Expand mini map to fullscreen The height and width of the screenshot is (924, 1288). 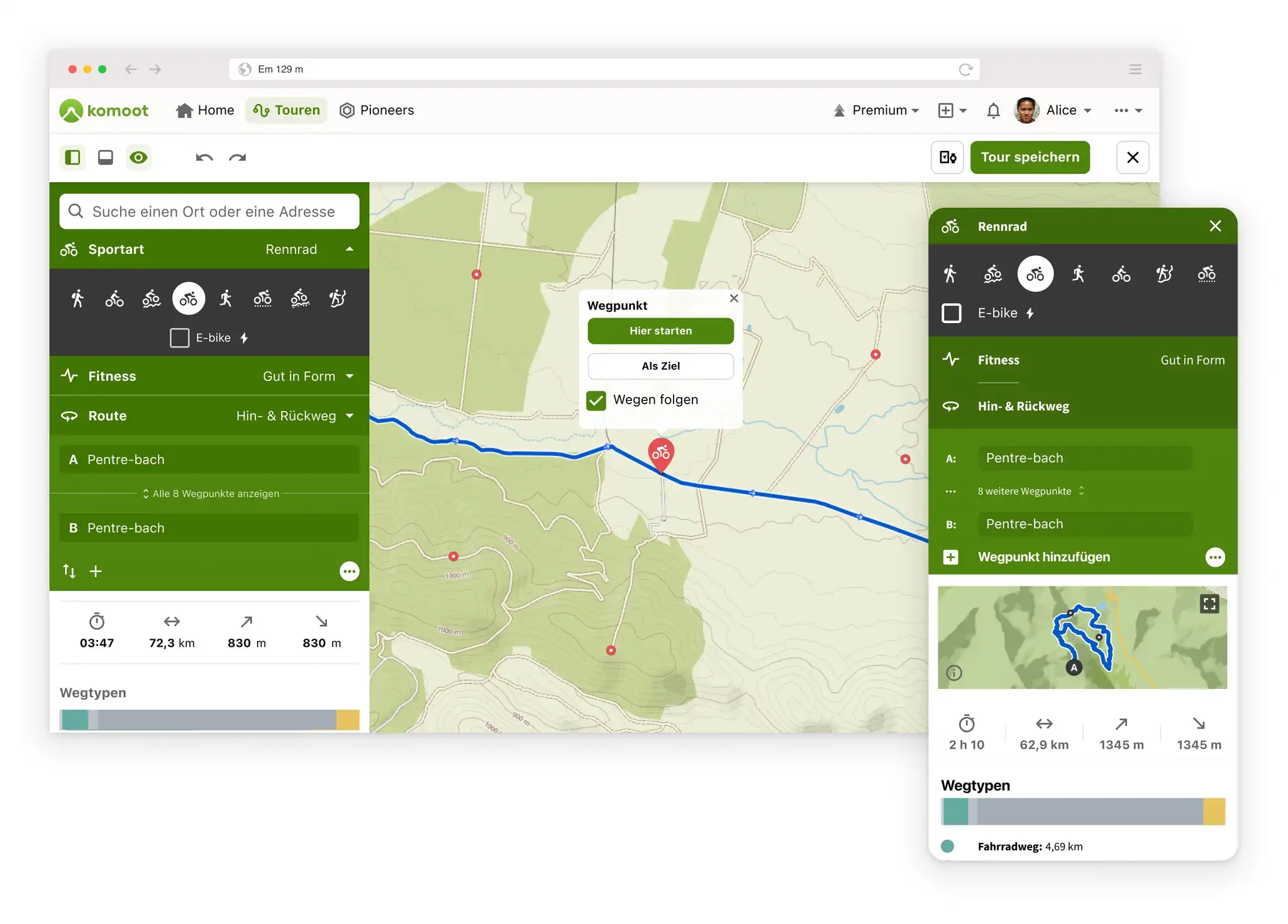pos(1209,604)
